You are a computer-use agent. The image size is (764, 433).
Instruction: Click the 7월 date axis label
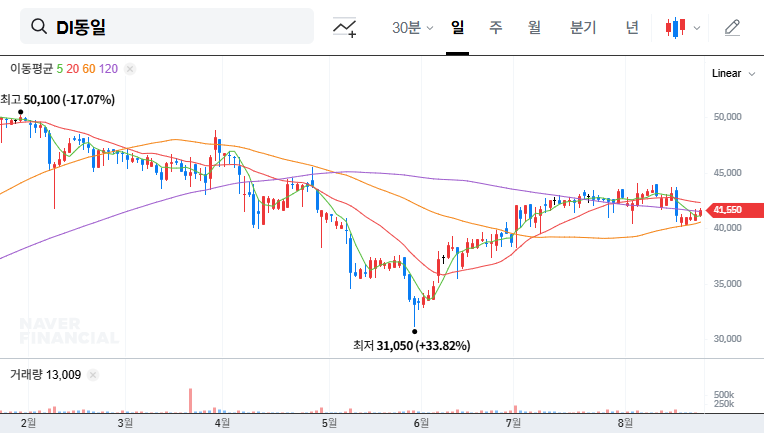(x=513, y=423)
